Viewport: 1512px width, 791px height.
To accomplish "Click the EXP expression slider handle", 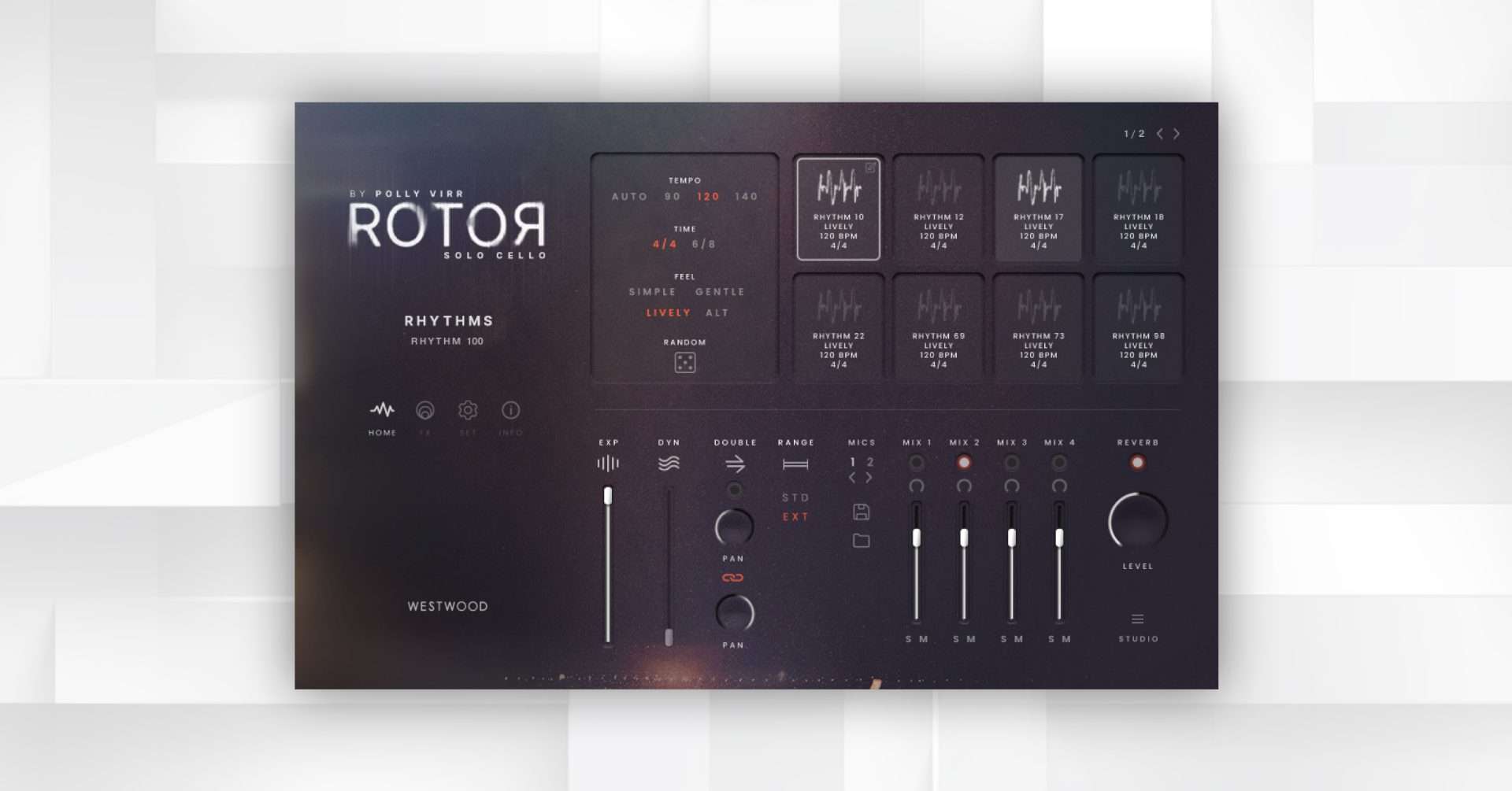I will (x=608, y=495).
